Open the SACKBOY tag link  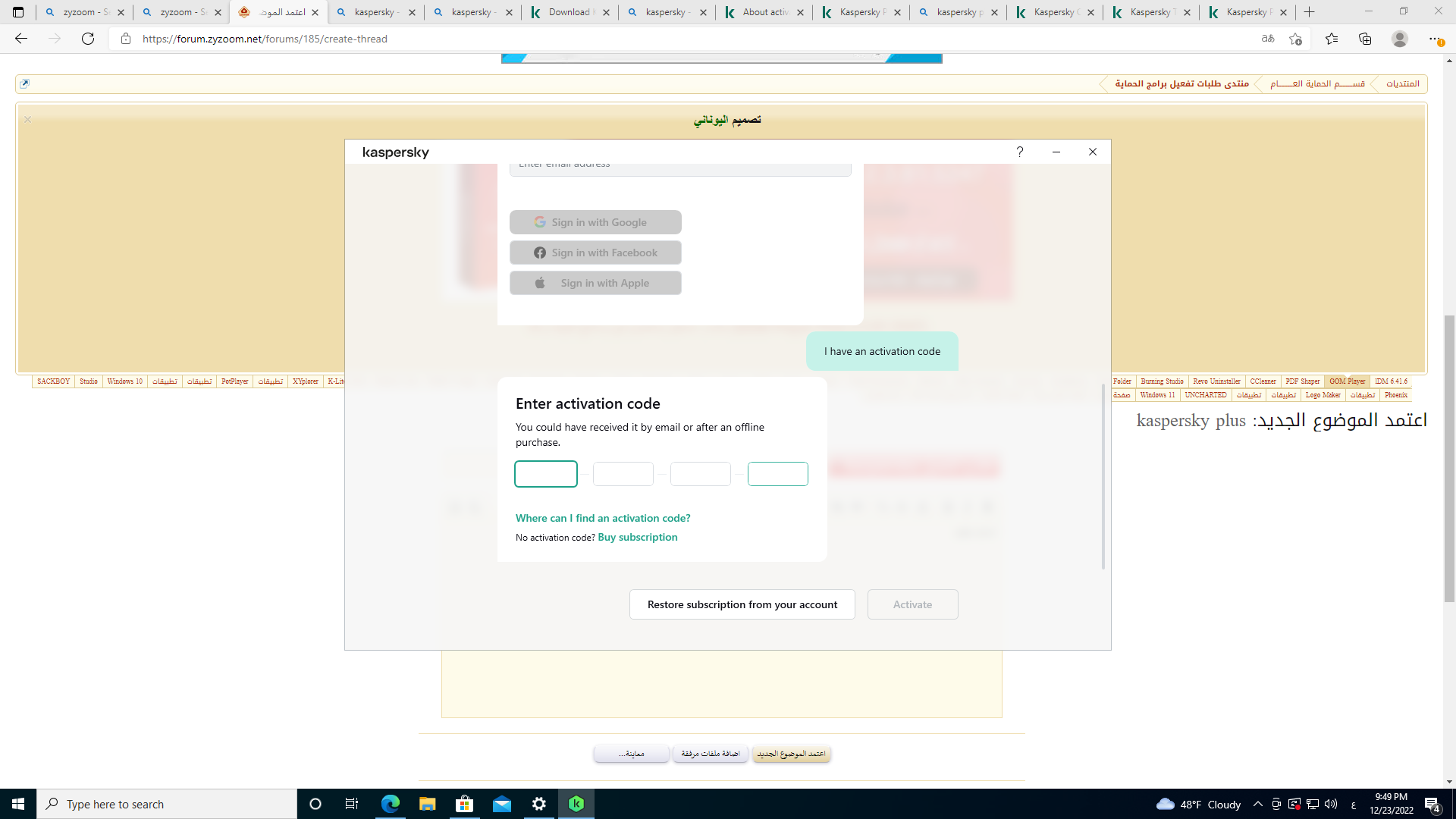point(53,381)
